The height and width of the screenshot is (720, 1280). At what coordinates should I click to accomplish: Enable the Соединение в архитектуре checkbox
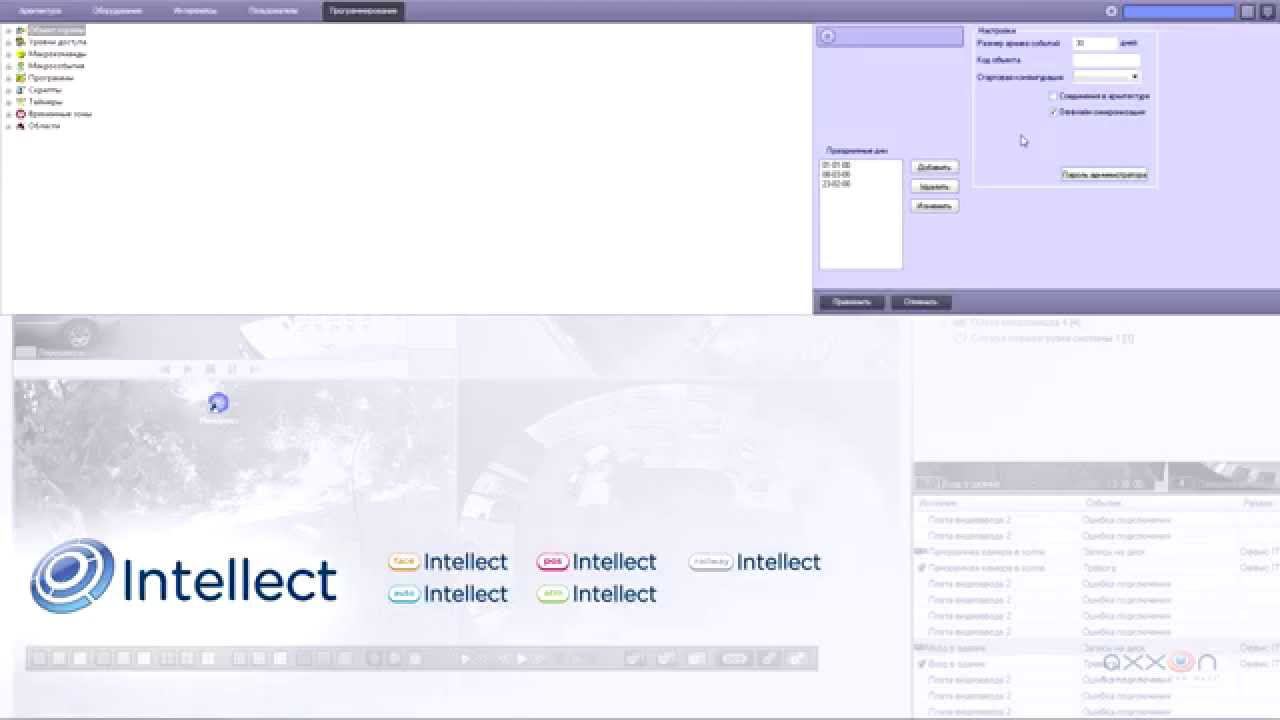click(x=1053, y=96)
